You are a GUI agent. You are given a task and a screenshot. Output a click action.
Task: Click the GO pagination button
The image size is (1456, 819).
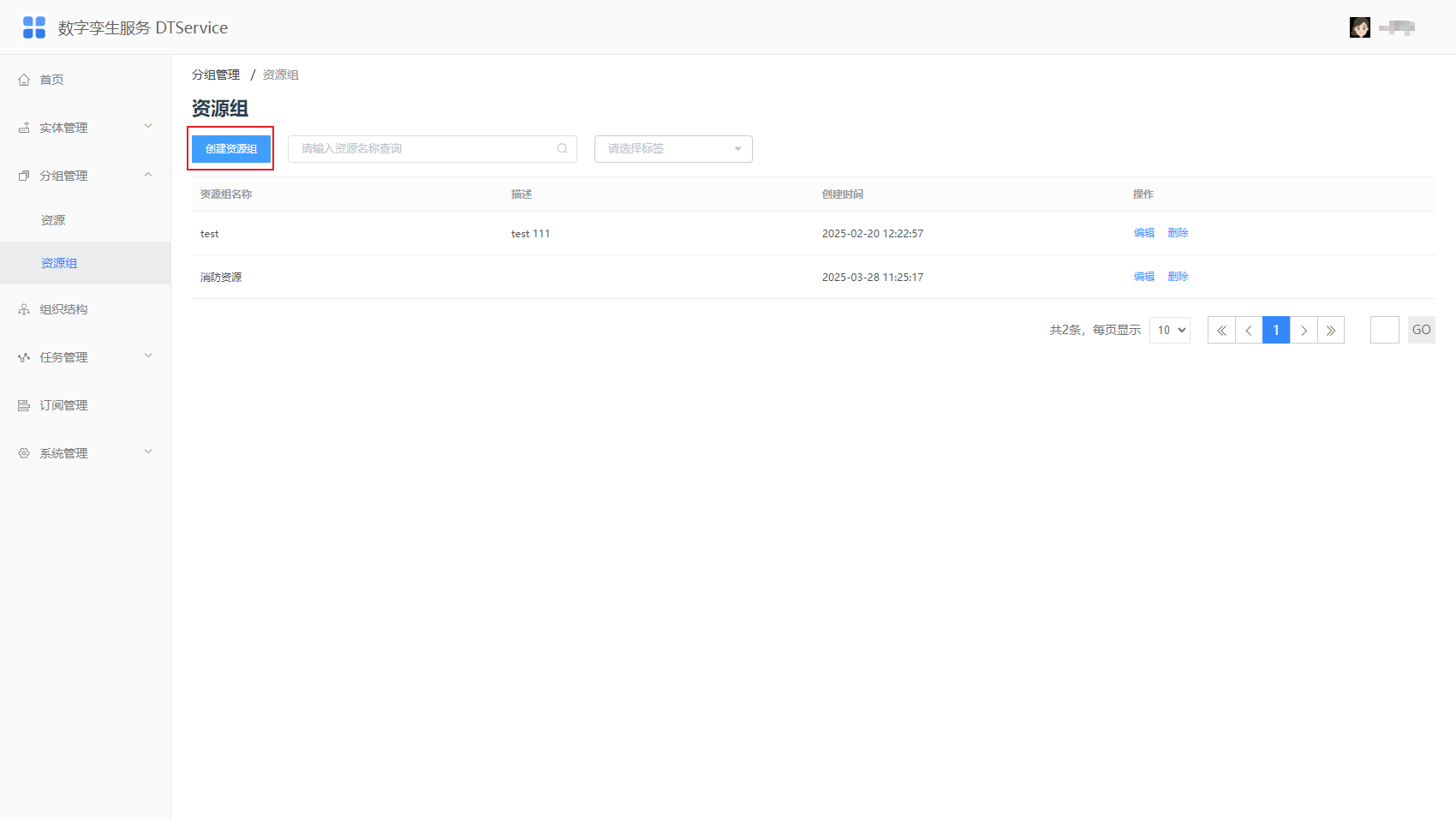(1422, 330)
